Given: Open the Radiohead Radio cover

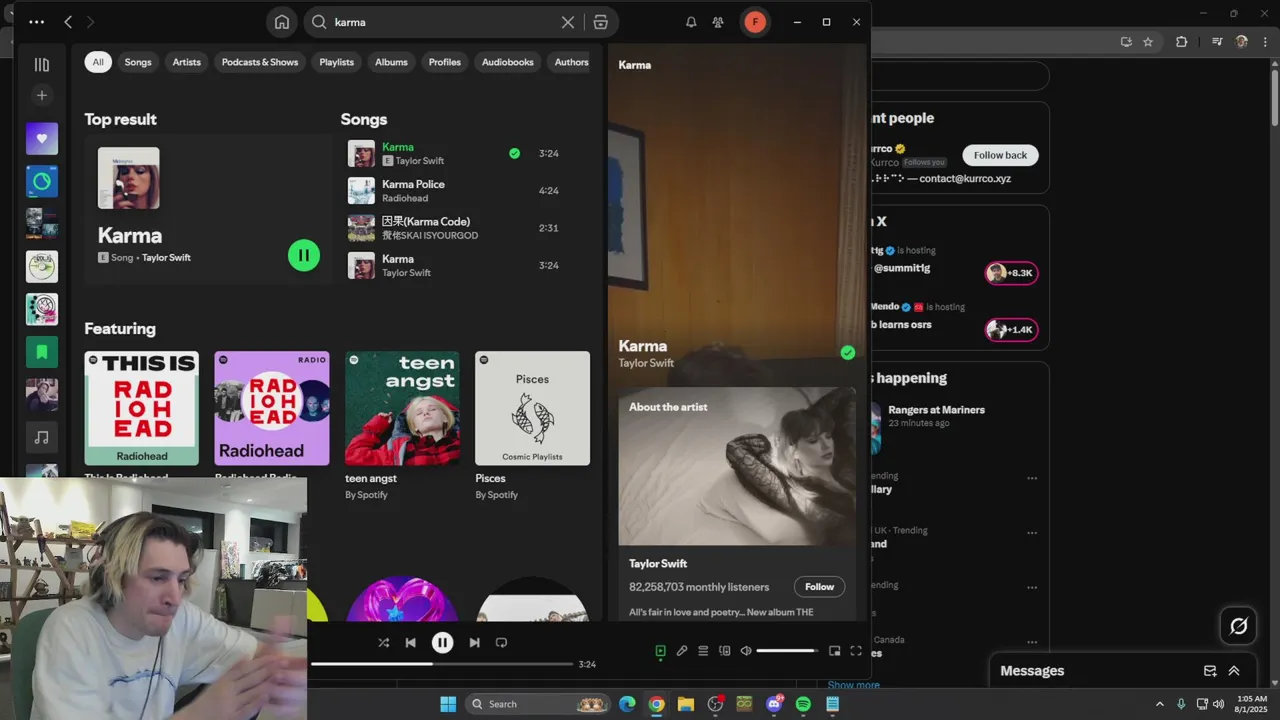Looking at the screenshot, I should [272, 408].
